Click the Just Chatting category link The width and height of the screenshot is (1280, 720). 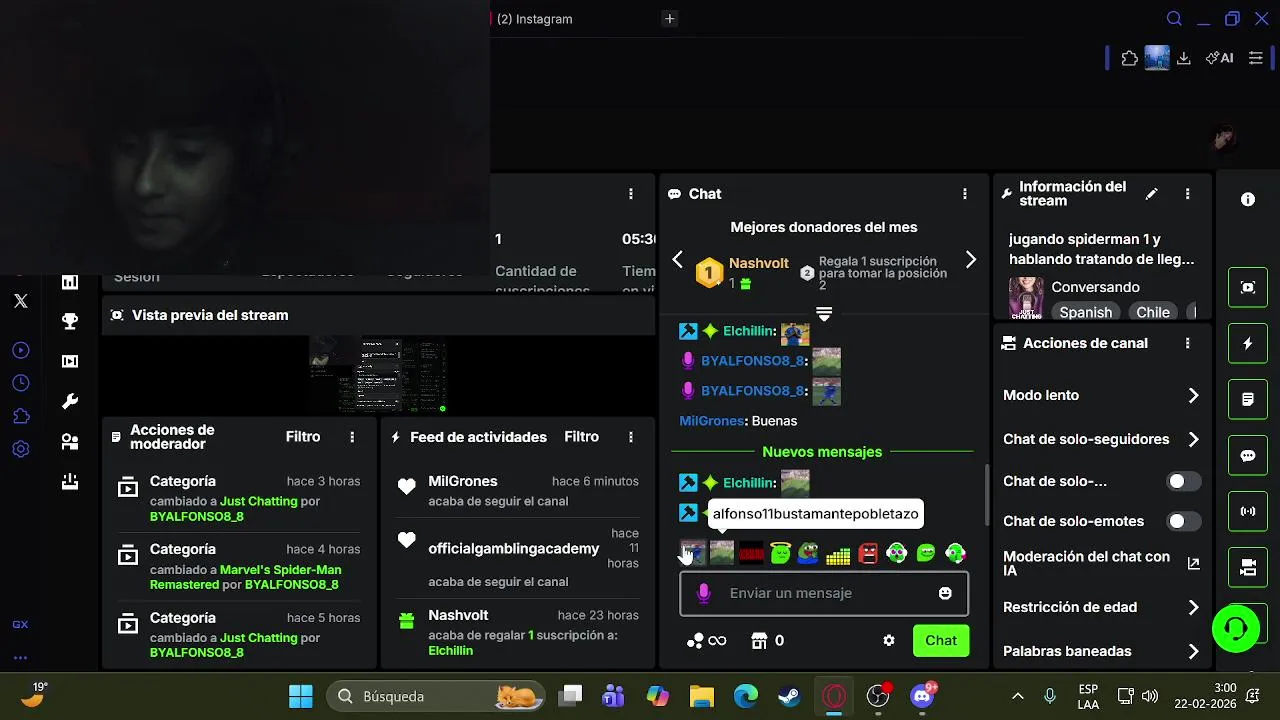[x=259, y=501]
